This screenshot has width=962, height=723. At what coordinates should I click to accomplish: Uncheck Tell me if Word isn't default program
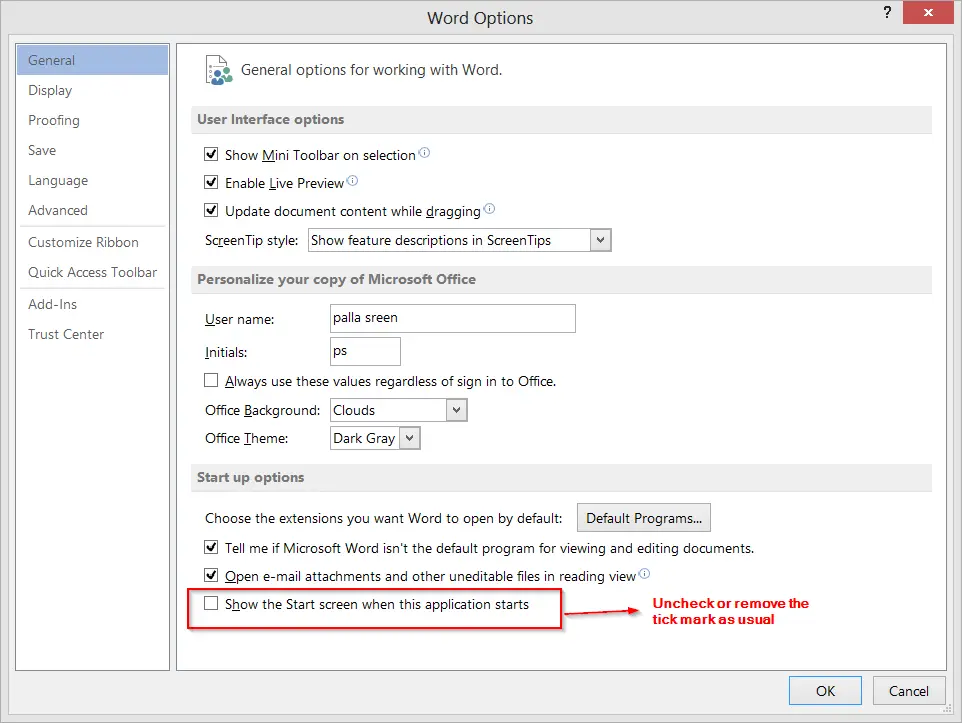pyautogui.click(x=211, y=547)
